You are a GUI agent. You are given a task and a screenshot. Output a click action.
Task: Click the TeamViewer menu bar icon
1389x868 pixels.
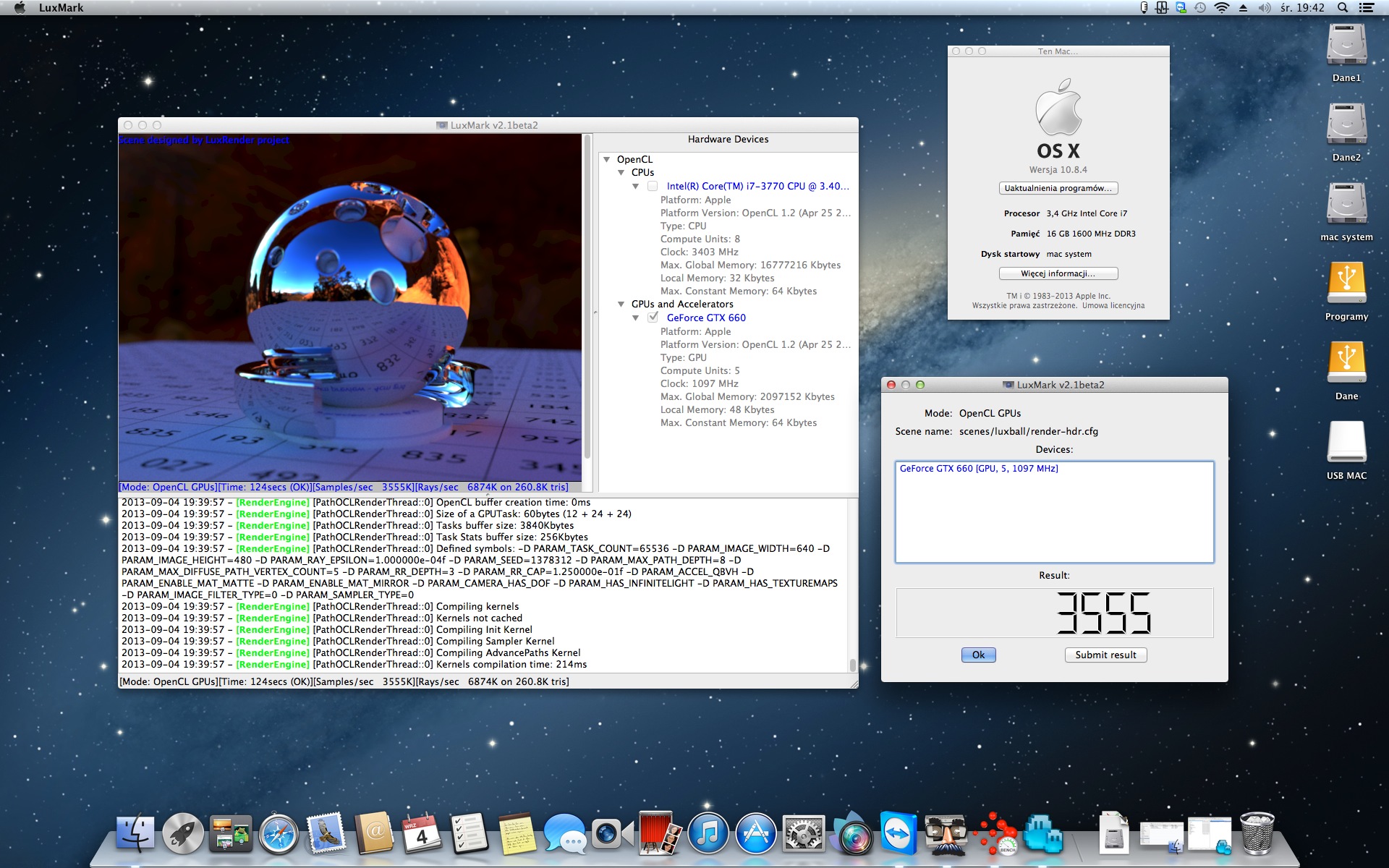click(x=1181, y=8)
